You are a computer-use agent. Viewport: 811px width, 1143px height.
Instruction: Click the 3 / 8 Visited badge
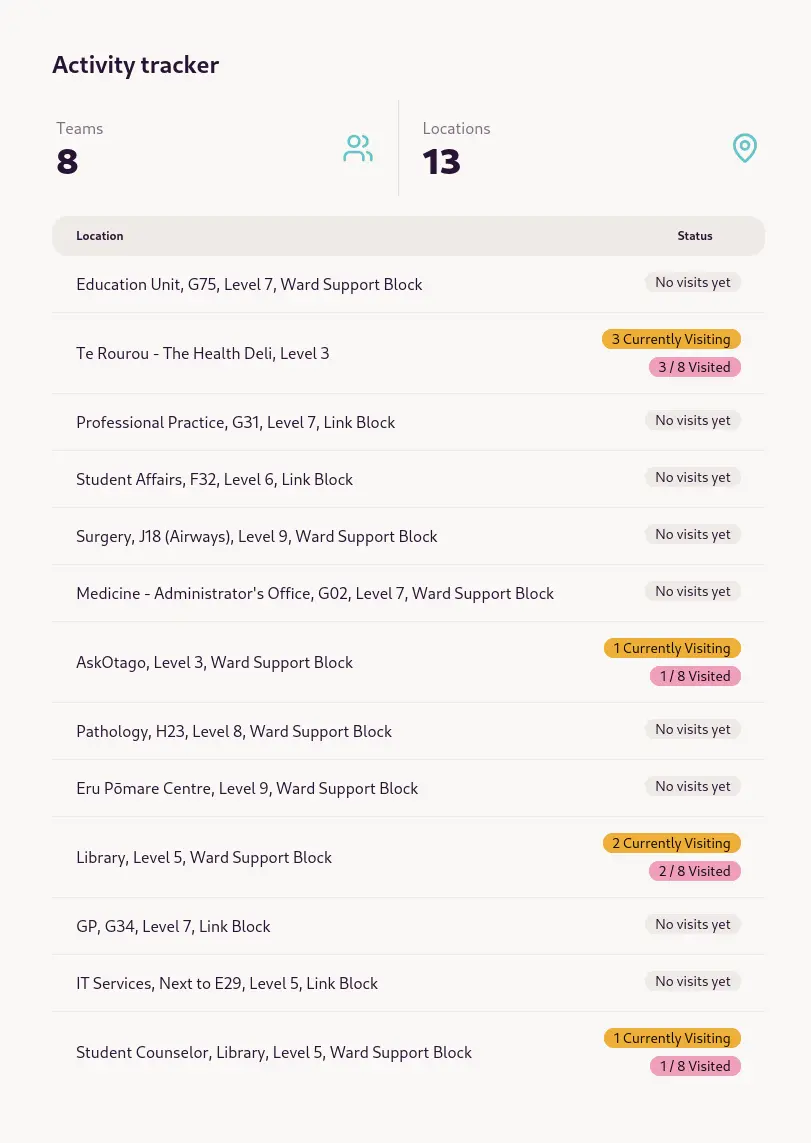pos(694,367)
